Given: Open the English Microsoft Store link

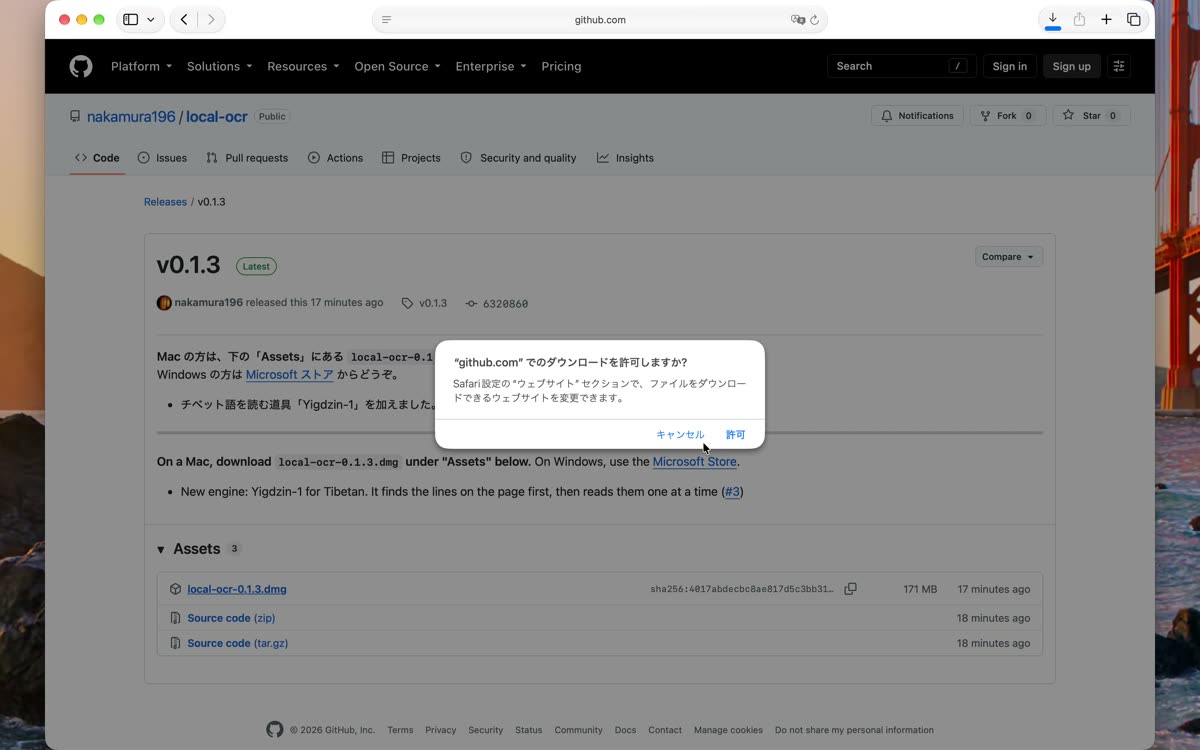Looking at the screenshot, I should [695, 462].
